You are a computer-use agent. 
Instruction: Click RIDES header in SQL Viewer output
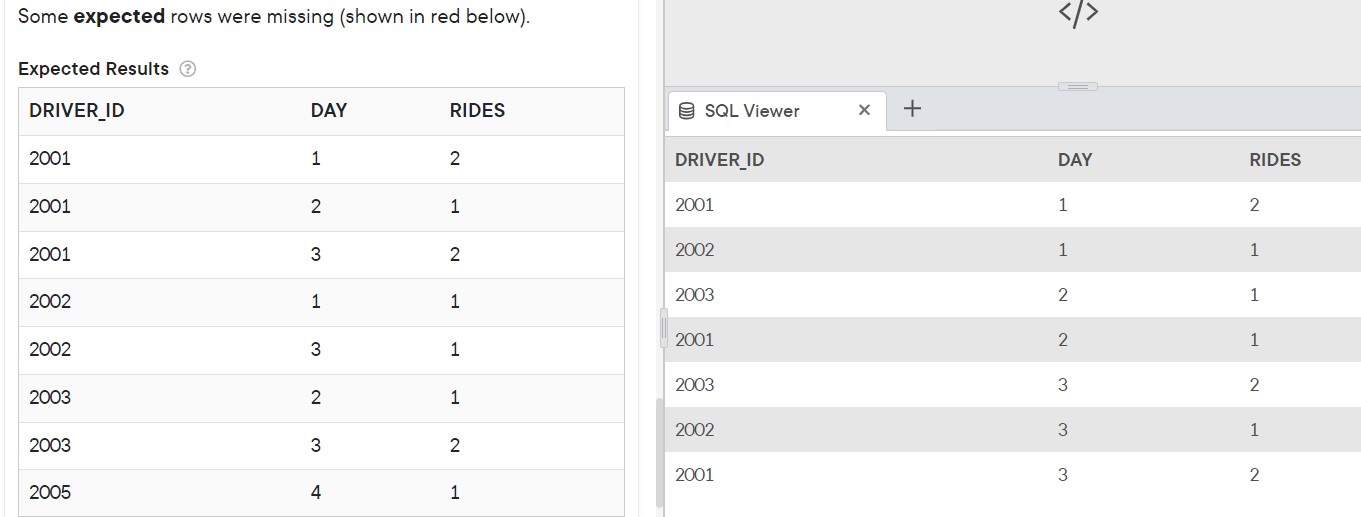pyautogui.click(x=1275, y=159)
